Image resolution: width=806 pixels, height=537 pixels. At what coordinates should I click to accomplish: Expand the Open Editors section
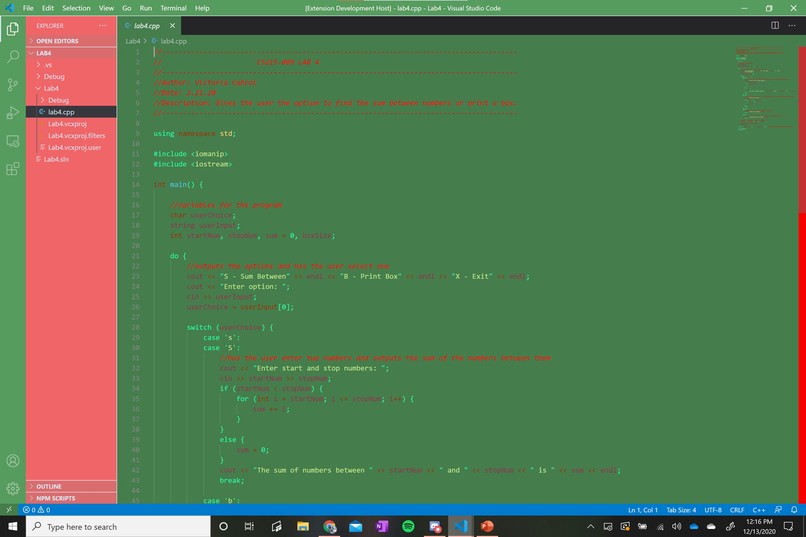pos(71,41)
